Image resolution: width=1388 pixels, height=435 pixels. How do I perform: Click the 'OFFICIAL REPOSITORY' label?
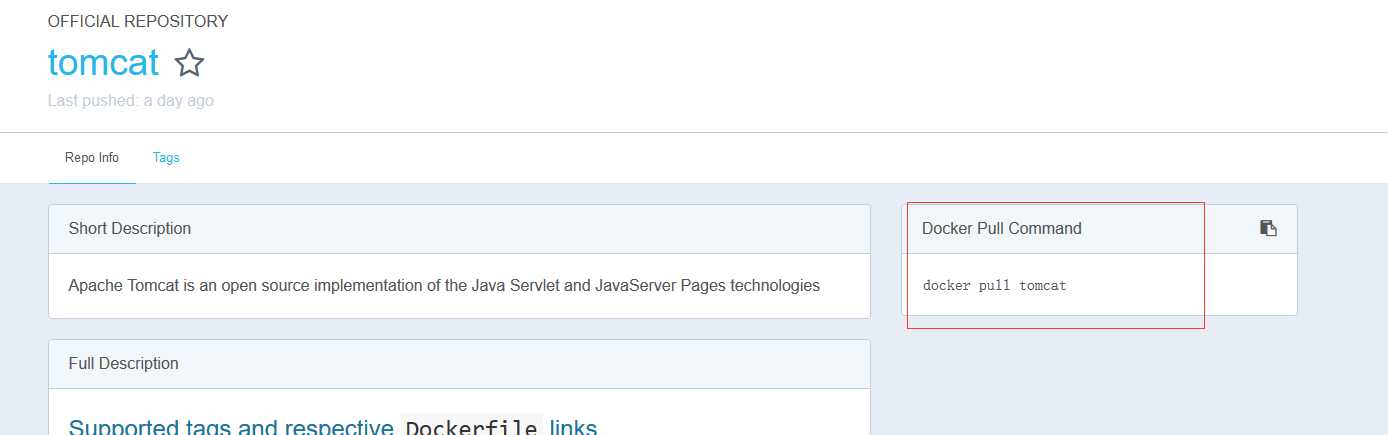point(138,21)
